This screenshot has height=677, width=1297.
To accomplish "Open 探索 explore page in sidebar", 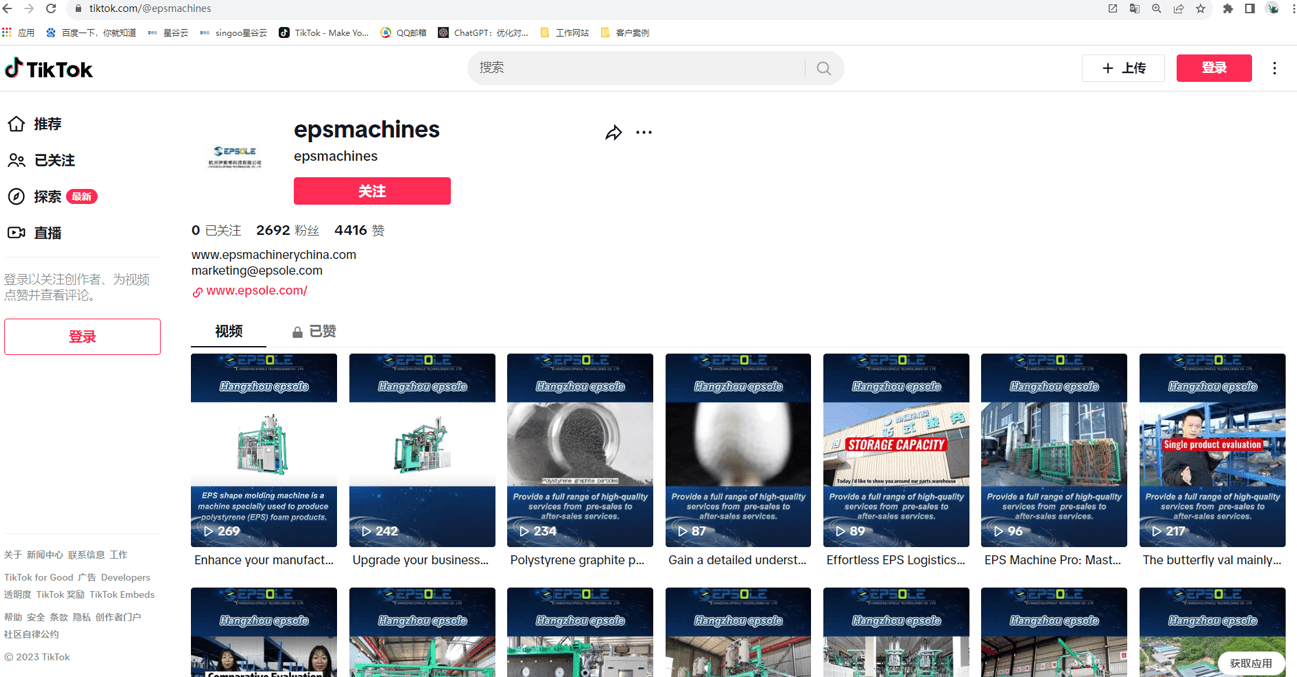I will [x=48, y=197].
